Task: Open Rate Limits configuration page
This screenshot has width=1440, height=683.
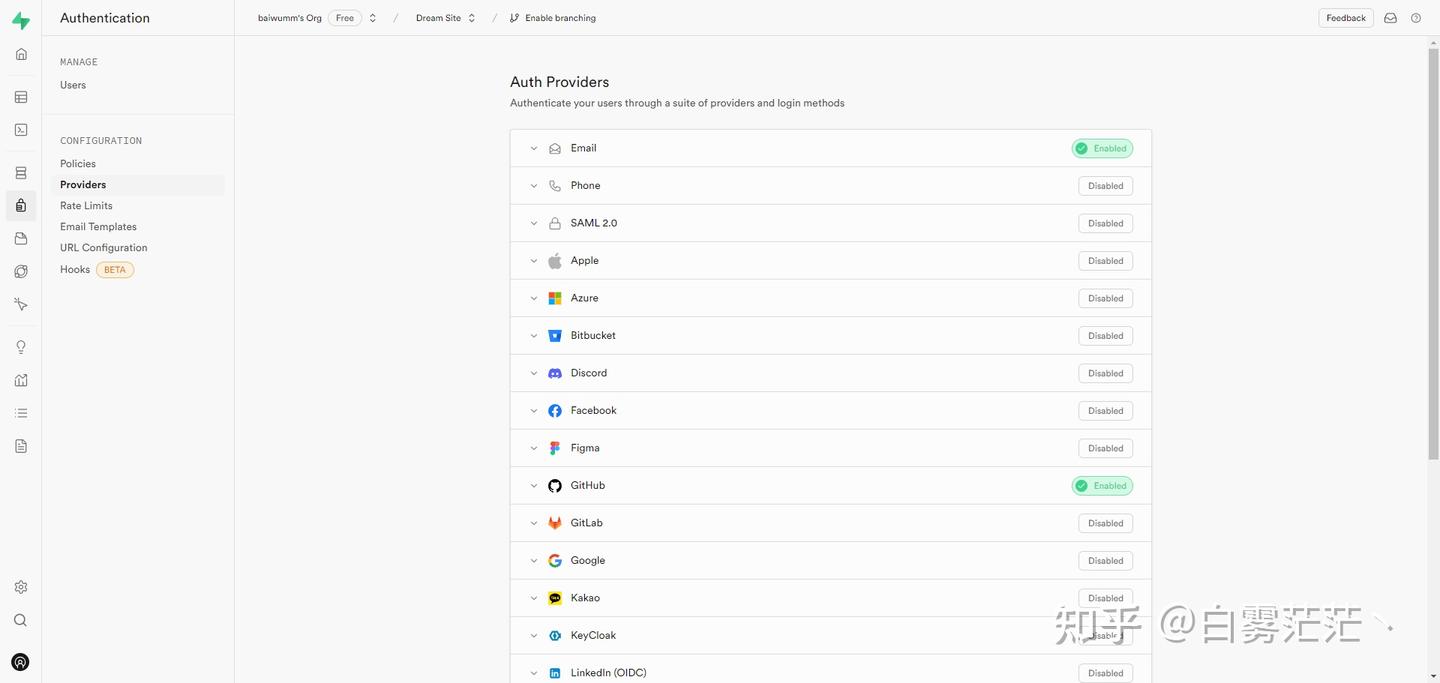Action: pos(86,206)
